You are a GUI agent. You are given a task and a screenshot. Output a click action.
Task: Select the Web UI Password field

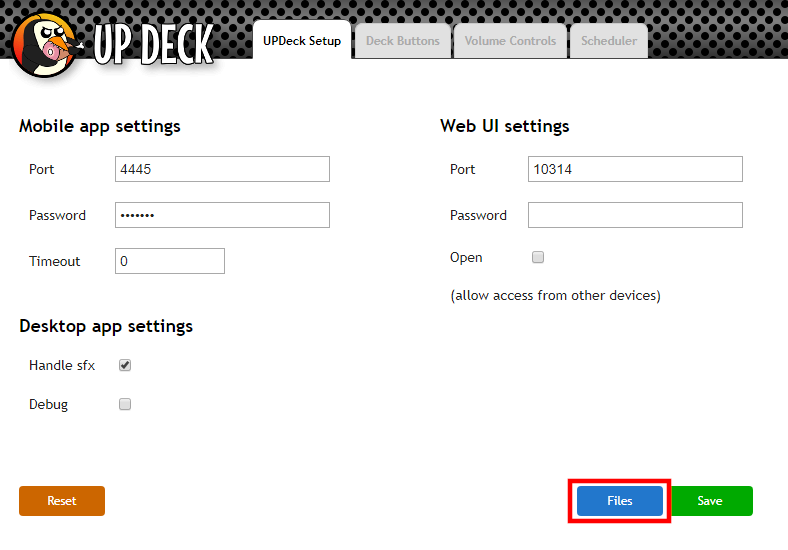click(x=635, y=215)
